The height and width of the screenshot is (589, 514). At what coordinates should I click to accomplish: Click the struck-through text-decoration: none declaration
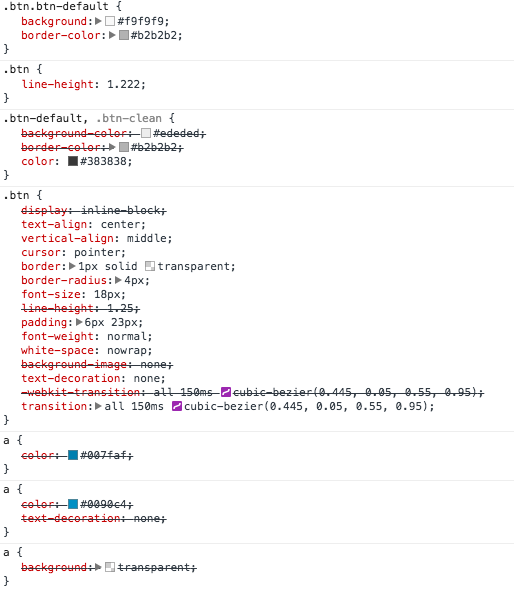[94, 519]
